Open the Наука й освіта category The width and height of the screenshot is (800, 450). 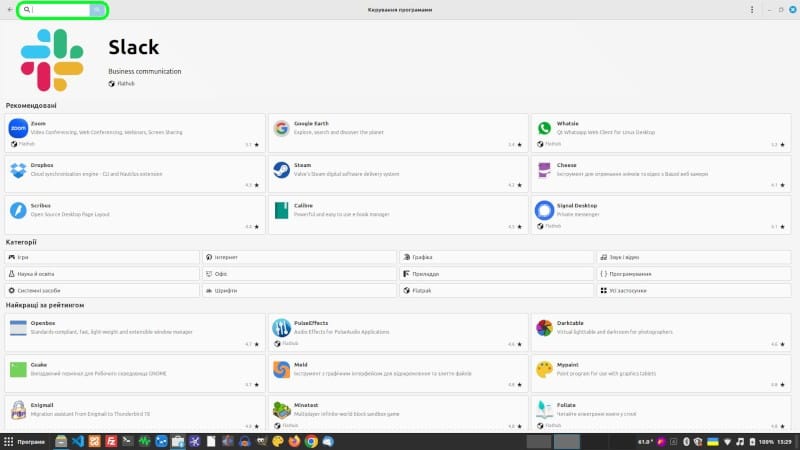pyautogui.click(x=102, y=274)
